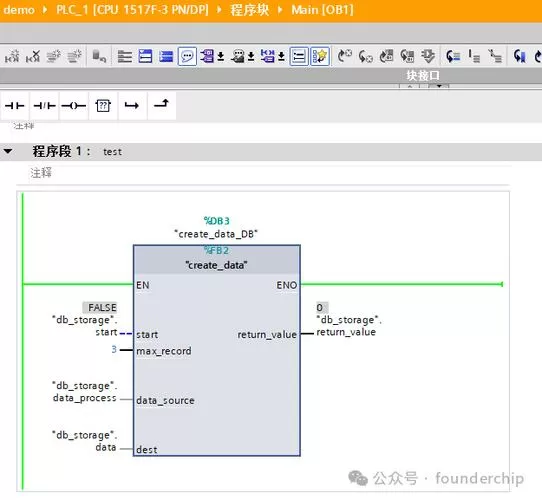
Task: Select the db_storage.return_value output operand
Action: coord(349,326)
